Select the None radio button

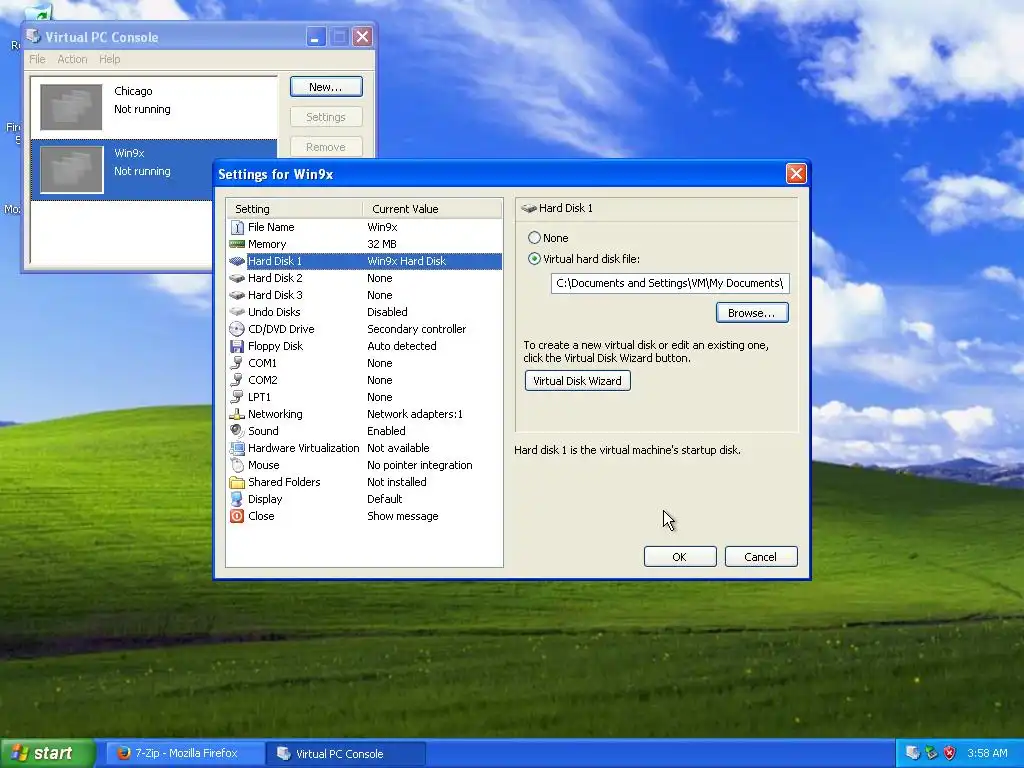tap(534, 238)
